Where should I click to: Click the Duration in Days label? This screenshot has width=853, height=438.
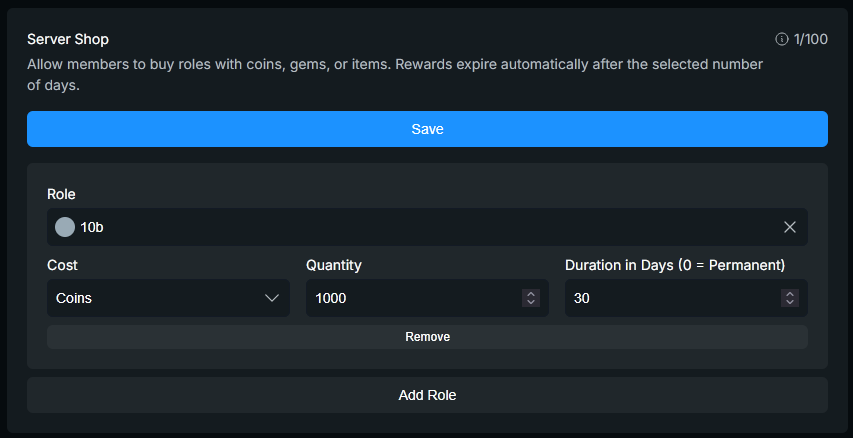[x=675, y=265]
